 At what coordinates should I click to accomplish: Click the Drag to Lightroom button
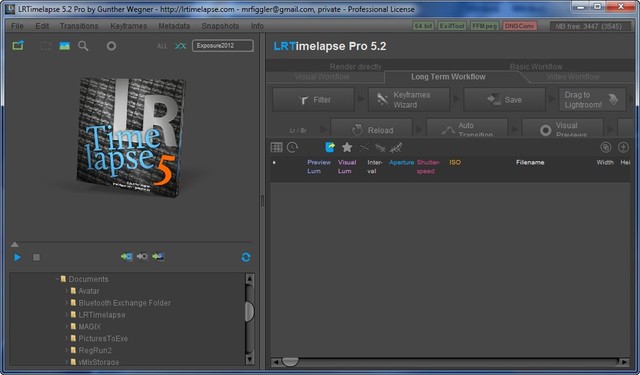[592, 100]
